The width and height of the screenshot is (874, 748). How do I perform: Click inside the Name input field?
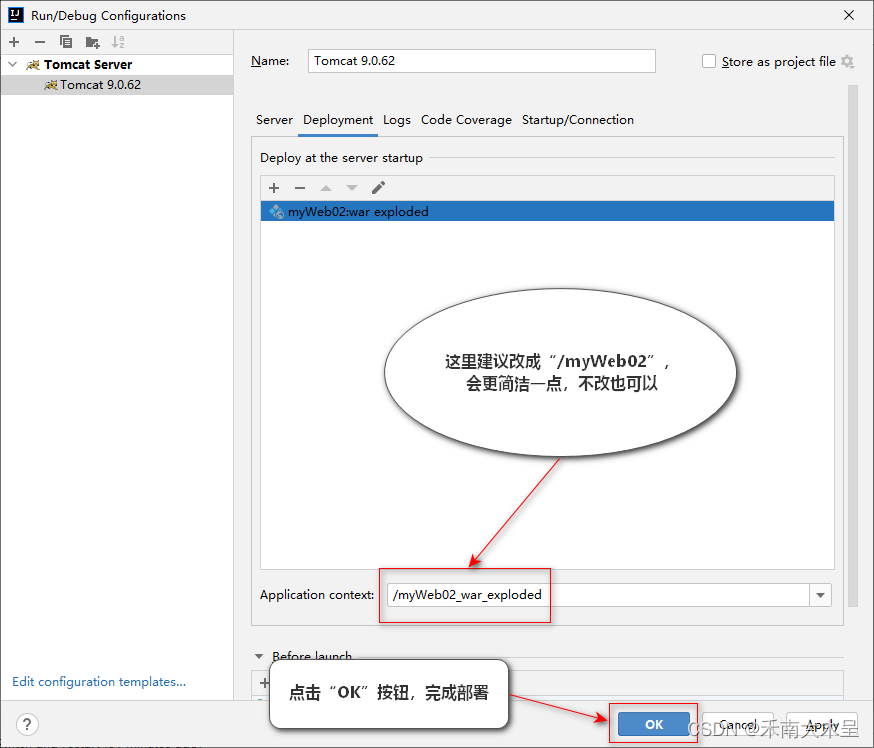coord(480,61)
